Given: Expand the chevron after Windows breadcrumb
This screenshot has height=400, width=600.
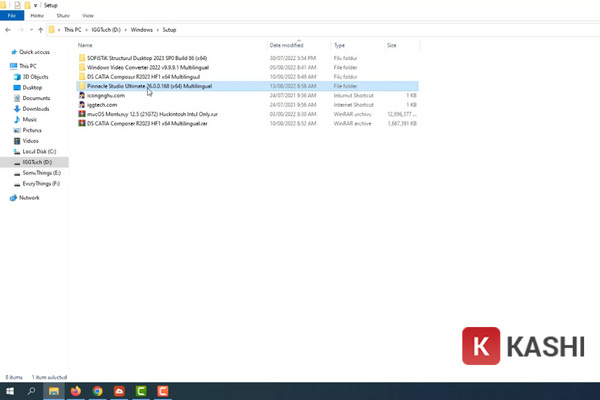Looking at the screenshot, I should [x=157, y=30].
